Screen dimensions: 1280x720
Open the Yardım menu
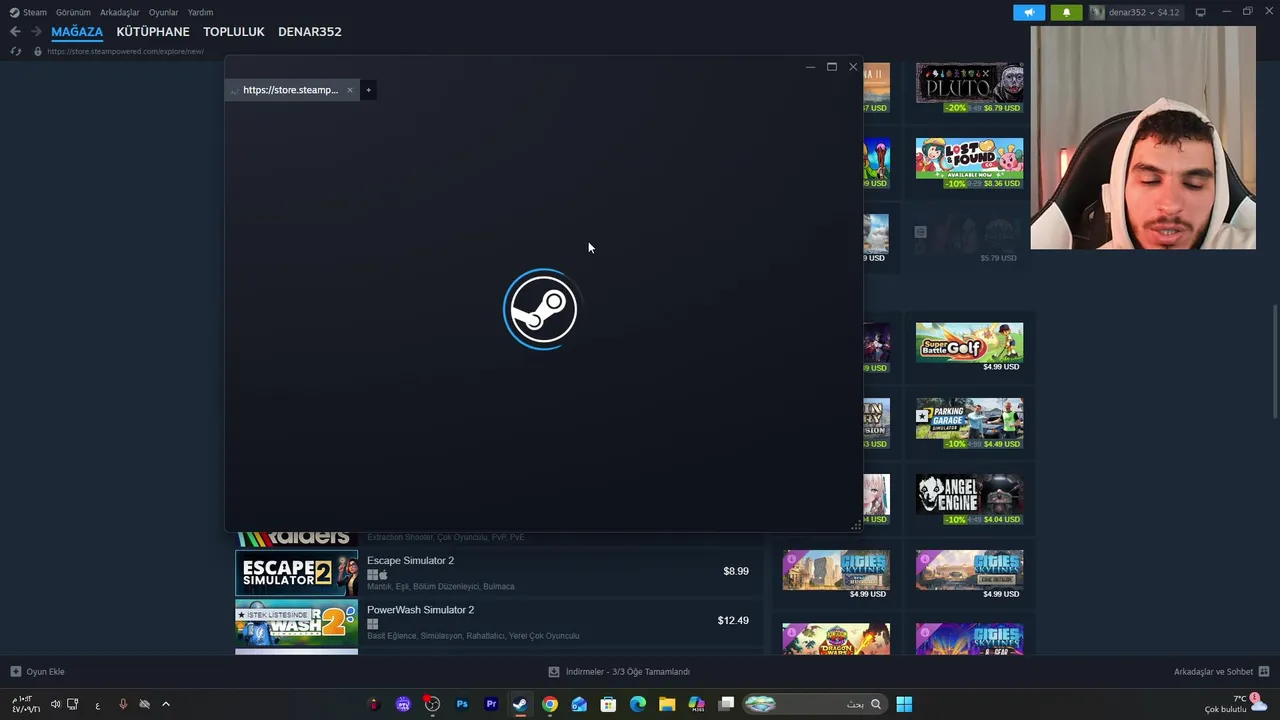[x=201, y=12]
